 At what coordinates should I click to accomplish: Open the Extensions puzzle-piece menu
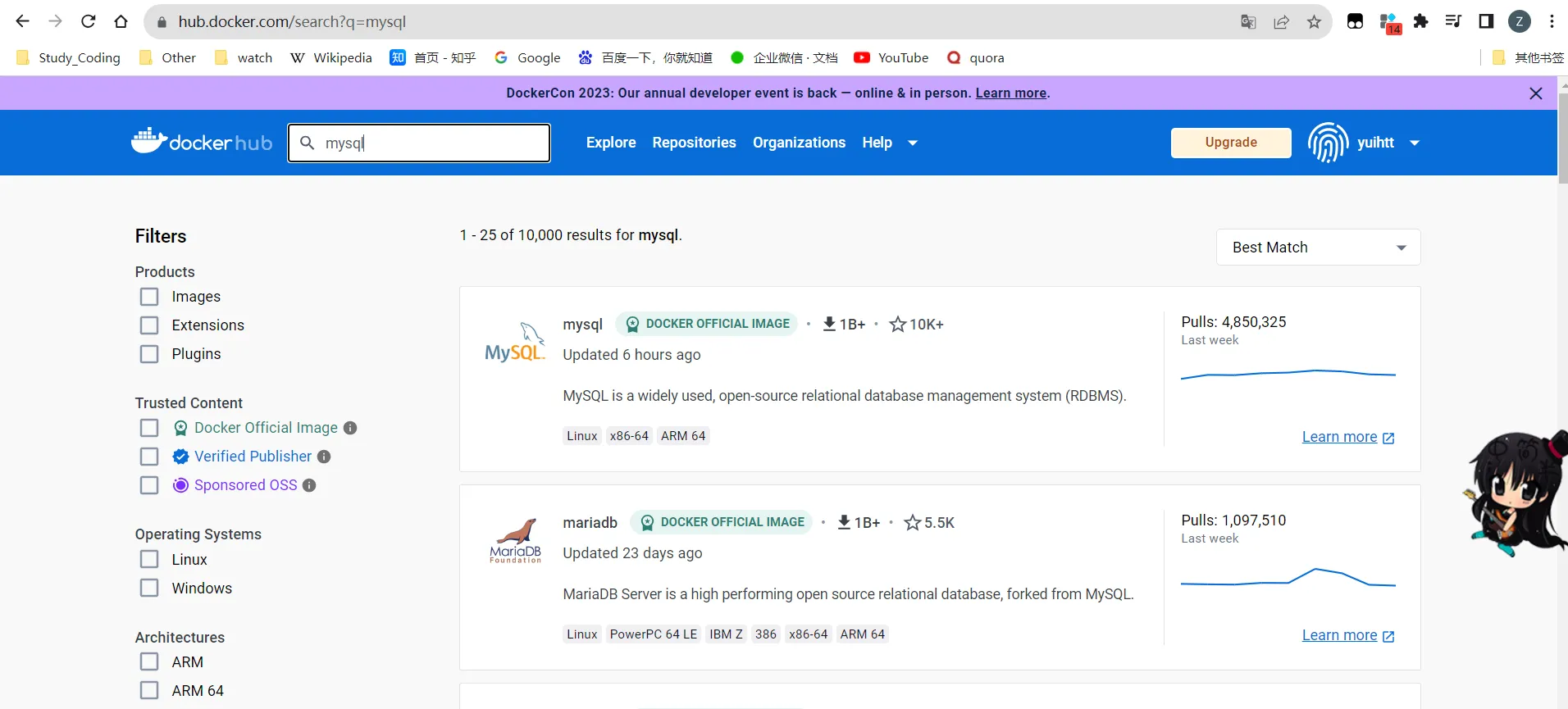click(1420, 22)
